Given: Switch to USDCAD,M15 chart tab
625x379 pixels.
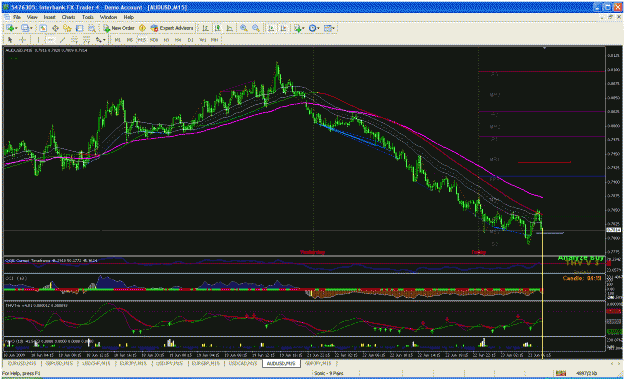Looking at the screenshot, I should point(243,363).
